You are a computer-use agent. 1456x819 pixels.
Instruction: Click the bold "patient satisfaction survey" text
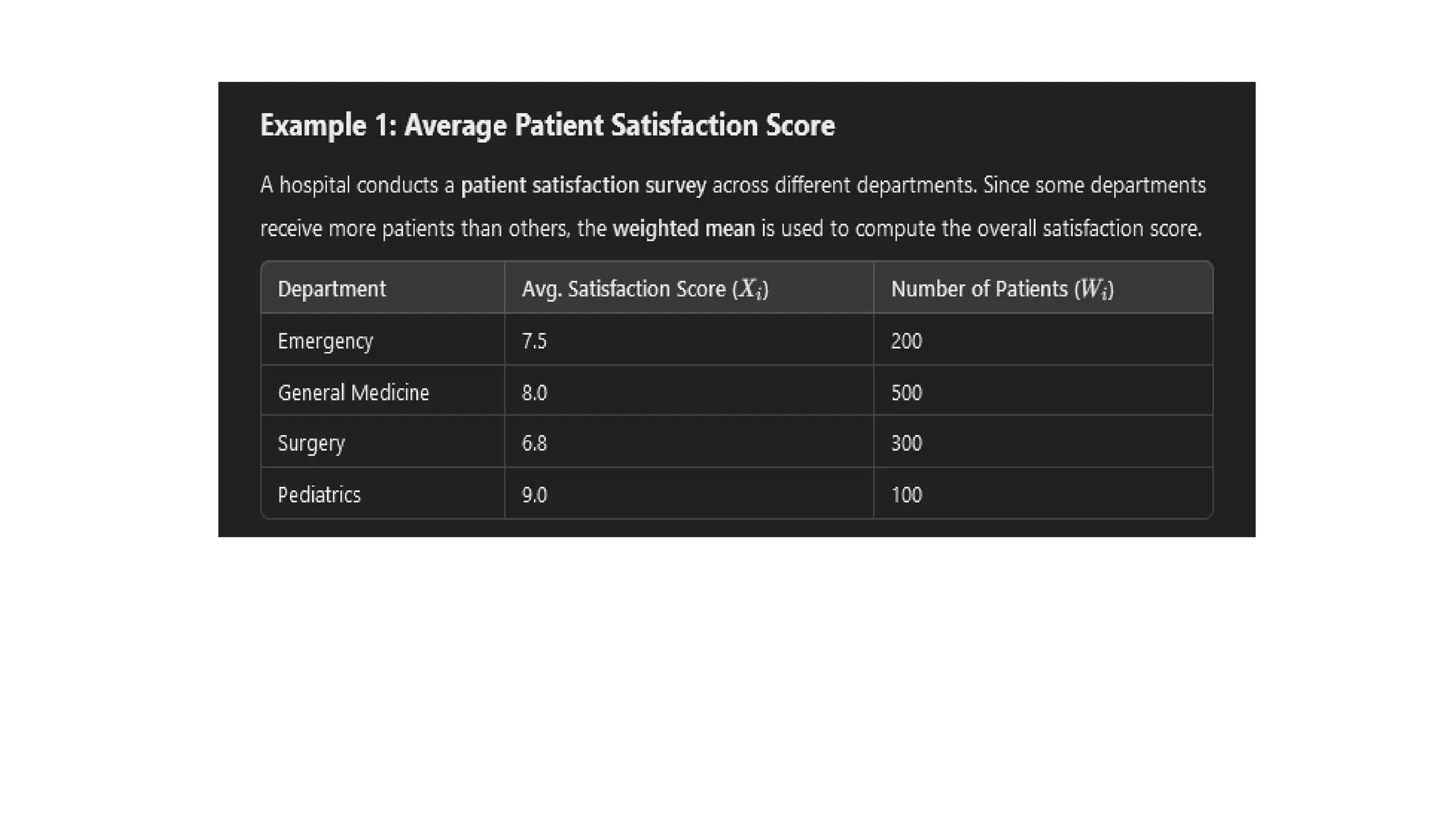point(583,186)
